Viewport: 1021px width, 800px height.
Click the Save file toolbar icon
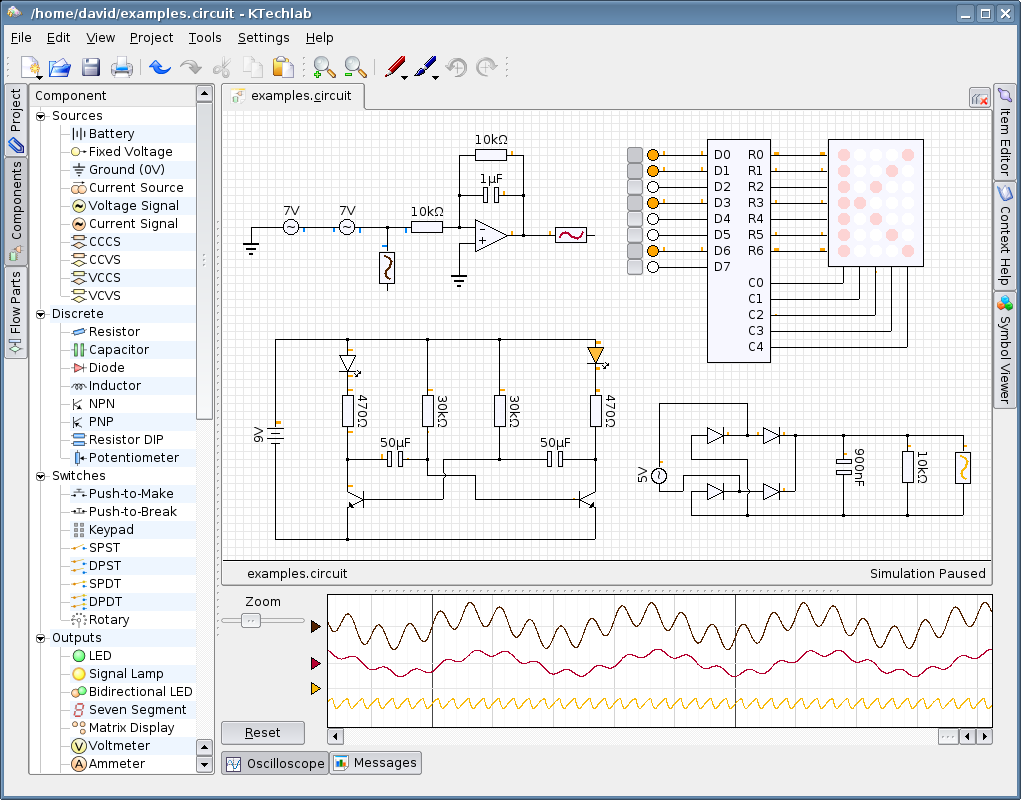coord(91,68)
